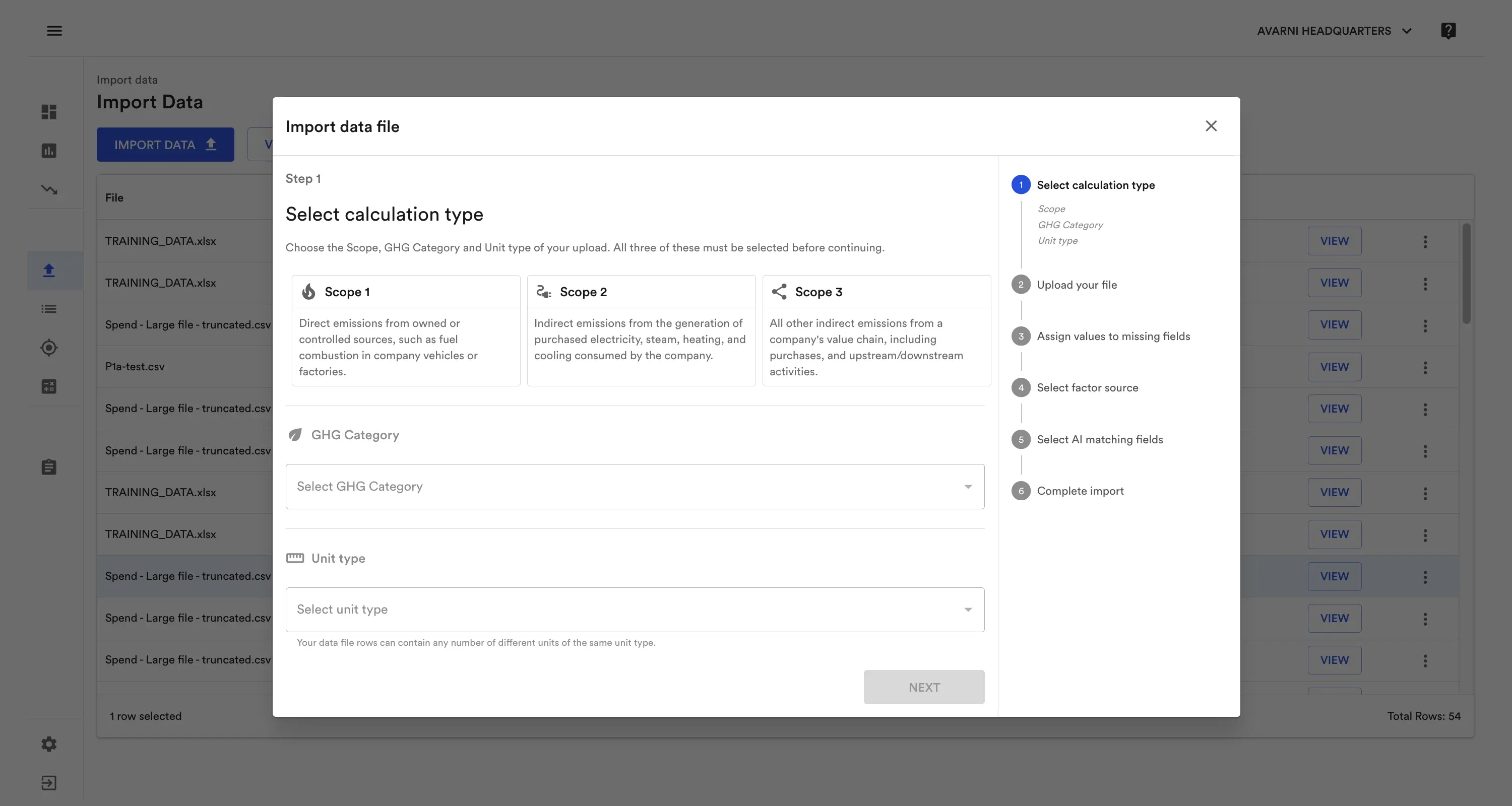Screen dimensions: 1512x806
Task: Open the help question mark icon
Action: (1448, 31)
